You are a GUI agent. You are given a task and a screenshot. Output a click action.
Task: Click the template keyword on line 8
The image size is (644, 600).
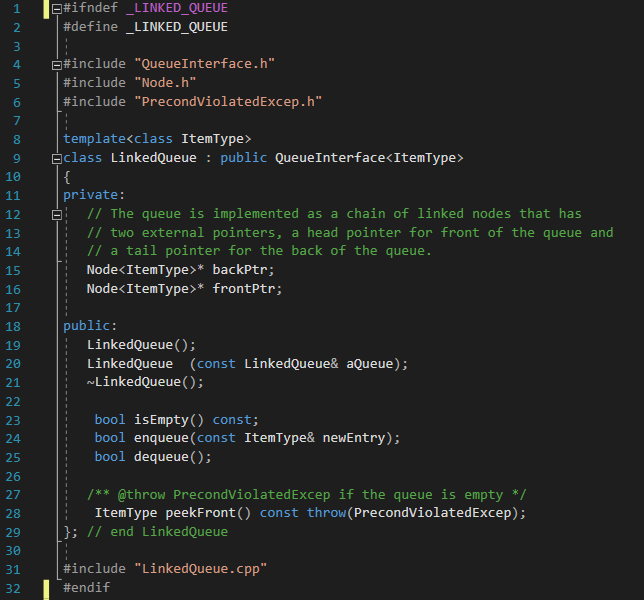pyautogui.click(x=94, y=139)
